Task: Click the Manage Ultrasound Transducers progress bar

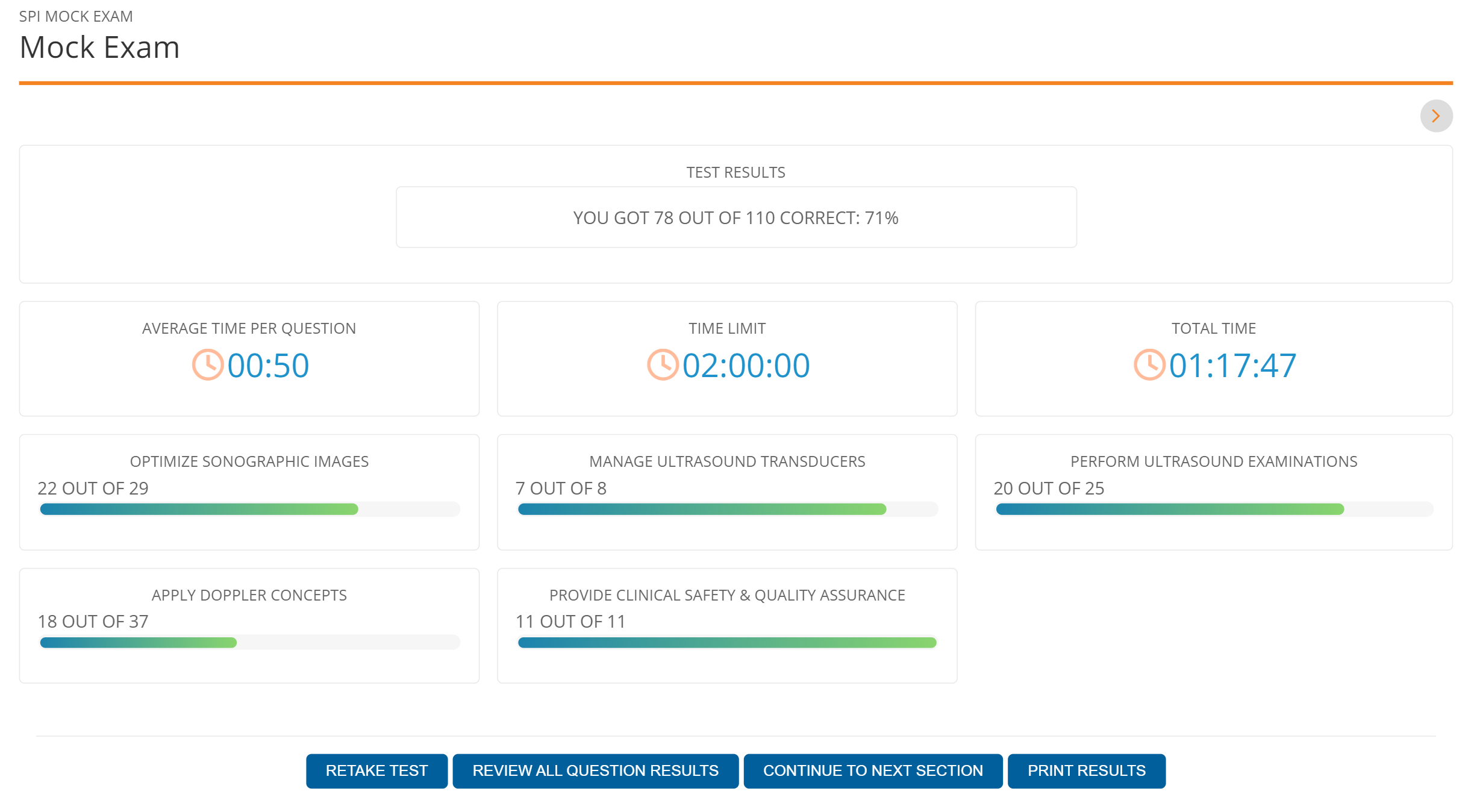Action: 727,510
